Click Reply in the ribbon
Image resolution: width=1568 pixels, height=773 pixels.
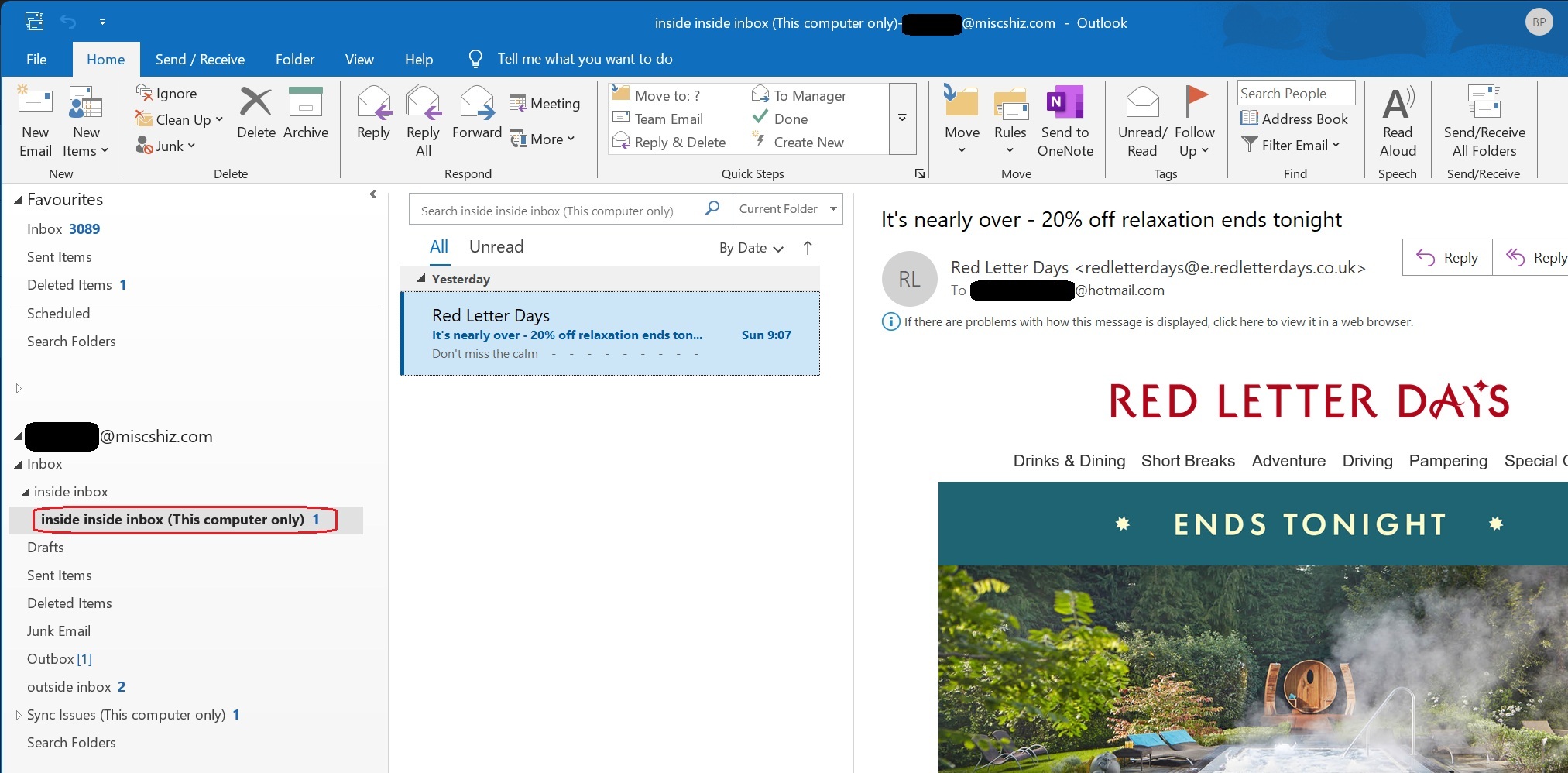(x=373, y=113)
